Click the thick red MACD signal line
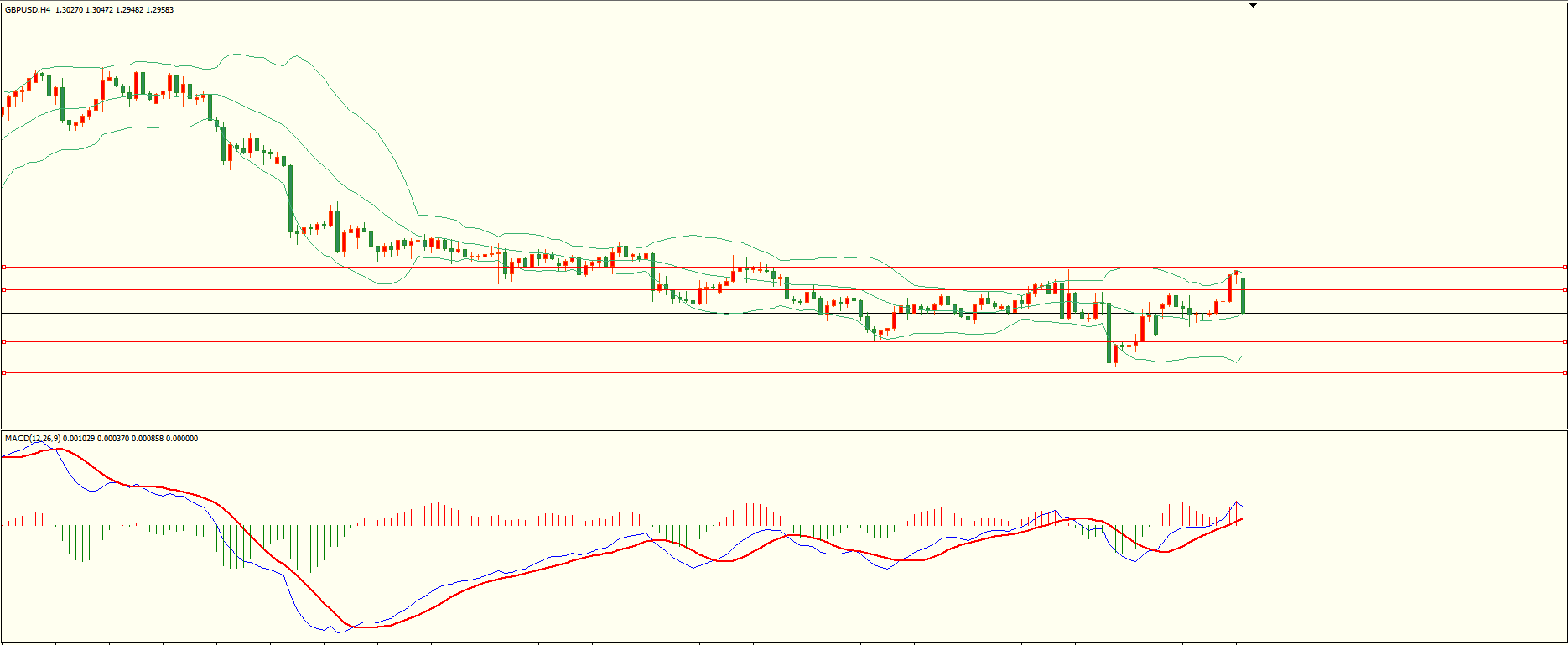The height and width of the screenshot is (645, 1568). click(x=620, y=548)
